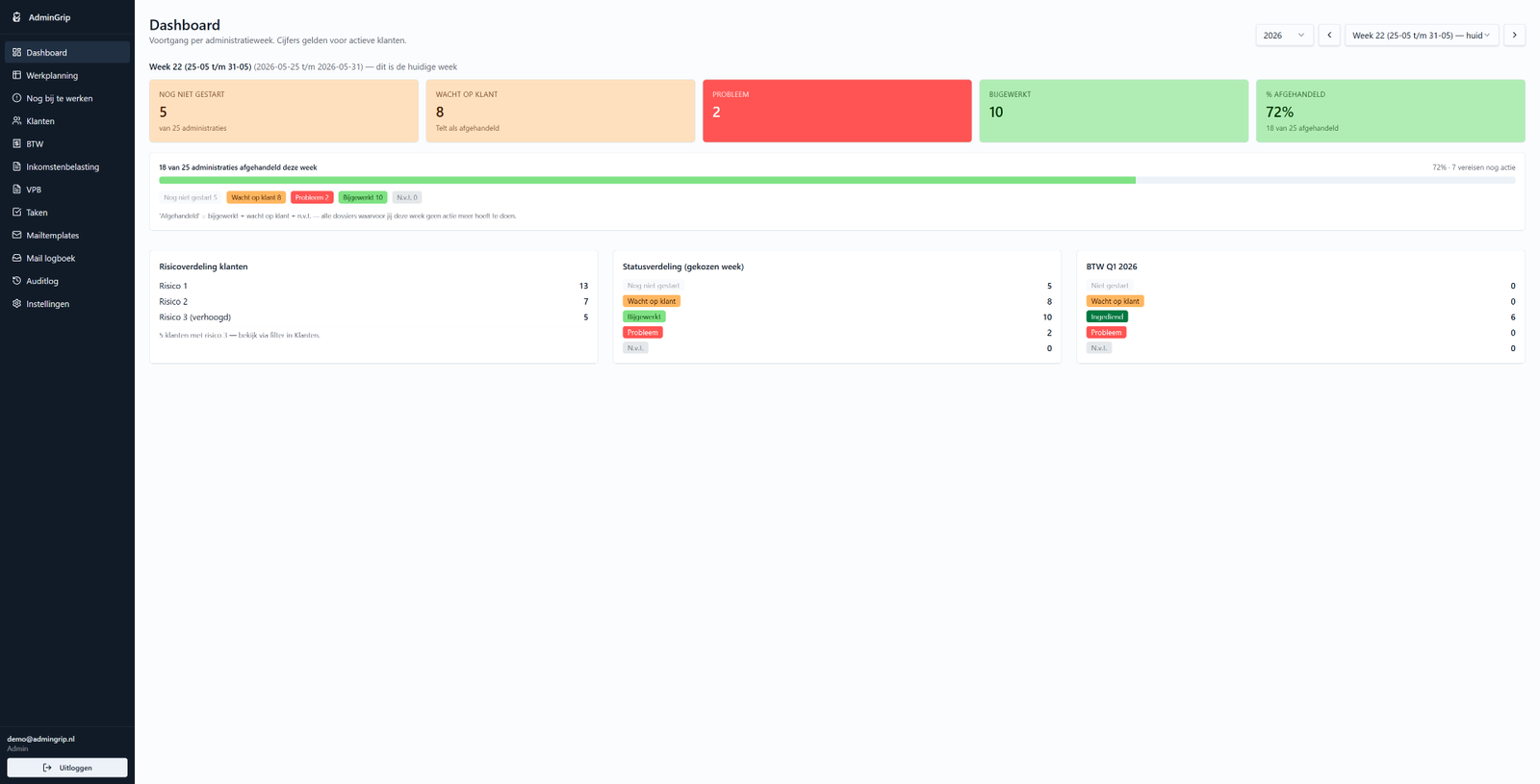Go to the next week arrow
Viewport: 1540px width, 784px height.
coord(1514,36)
